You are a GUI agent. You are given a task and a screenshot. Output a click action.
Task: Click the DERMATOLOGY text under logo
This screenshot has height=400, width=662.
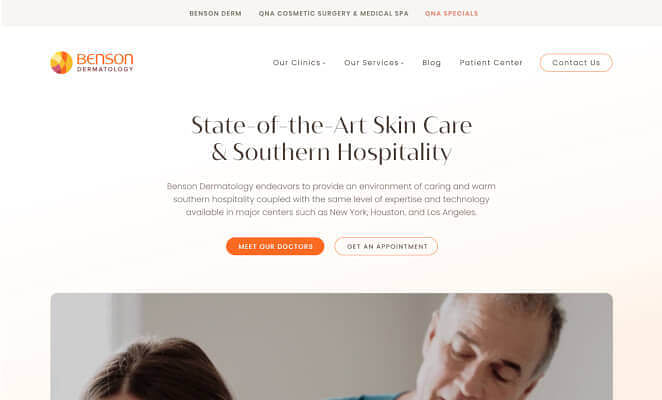click(105, 69)
